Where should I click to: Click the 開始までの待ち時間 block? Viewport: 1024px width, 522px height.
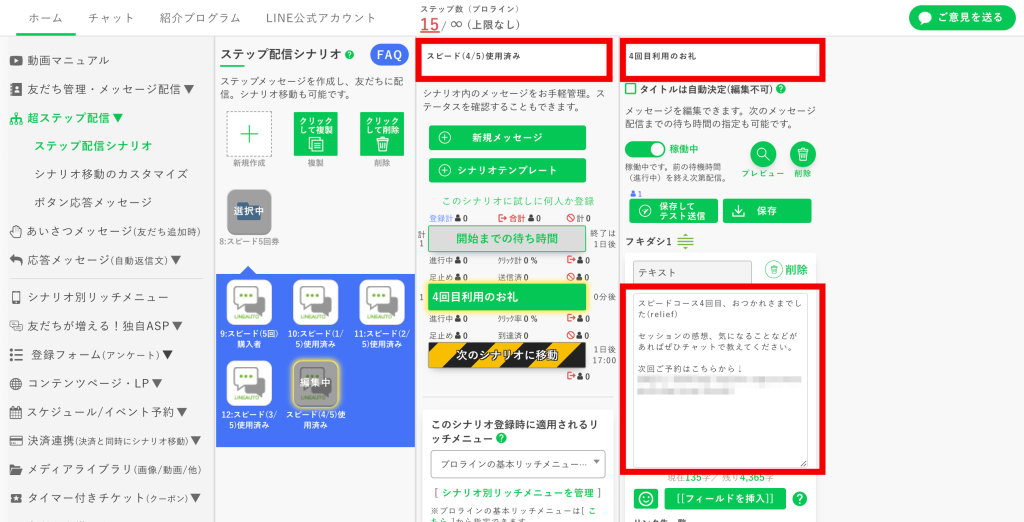[x=507, y=238]
